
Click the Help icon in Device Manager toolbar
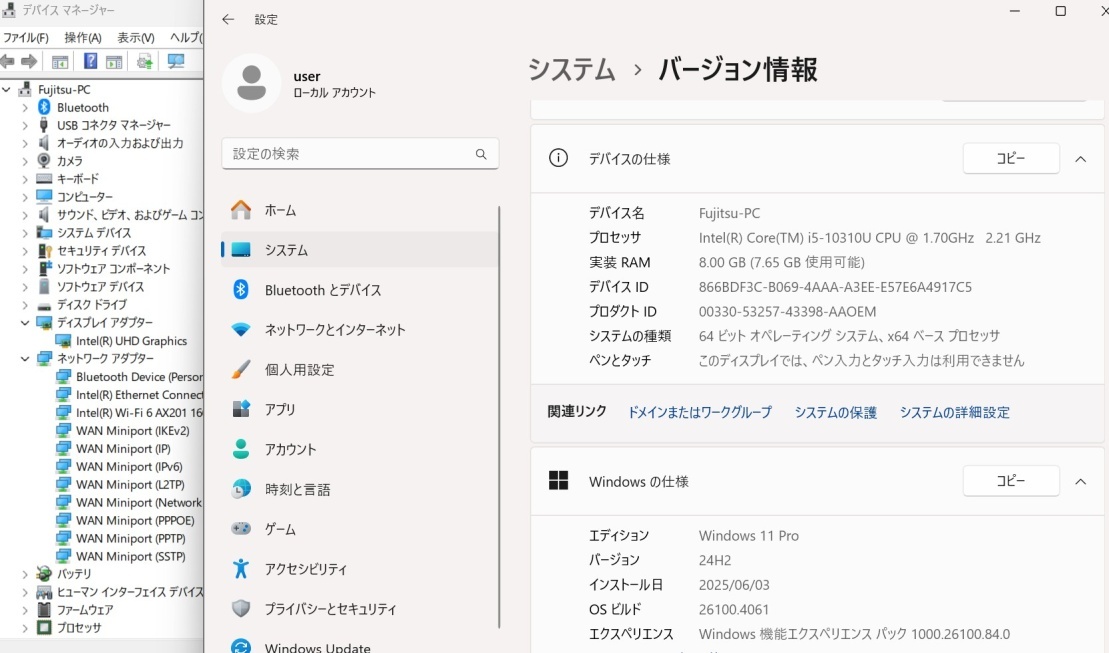pos(92,61)
